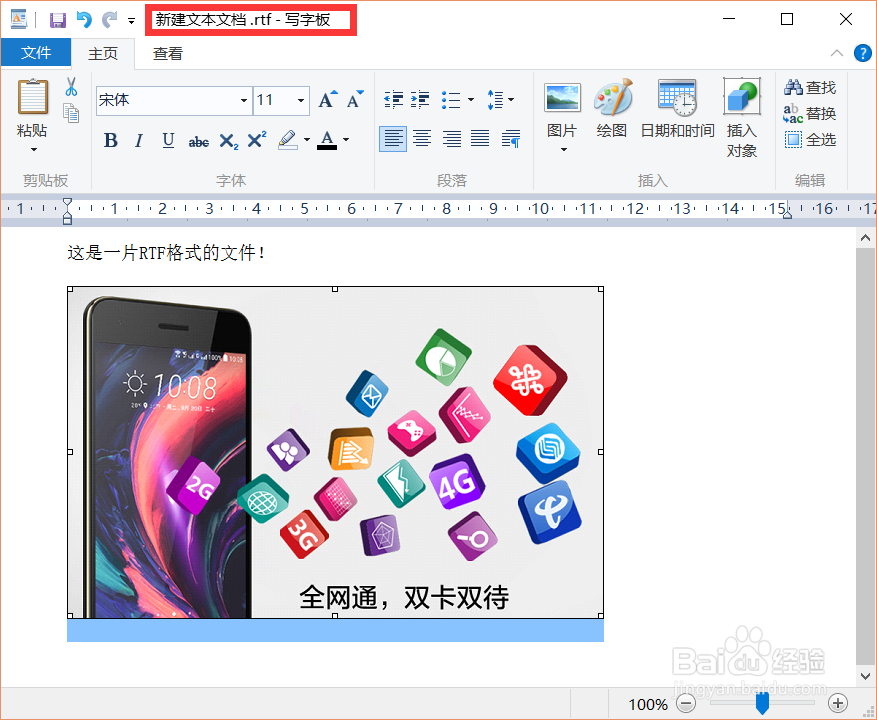Open the WordPad application menu icon
The width and height of the screenshot is (877, 720).
(x=18, y=19)
